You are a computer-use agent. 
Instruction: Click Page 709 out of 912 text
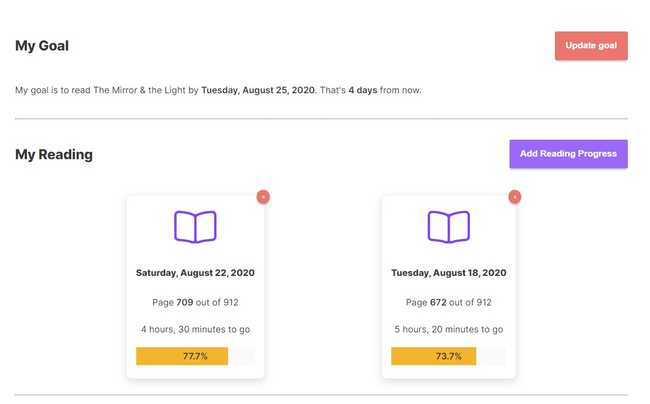[x=195, y=302]
